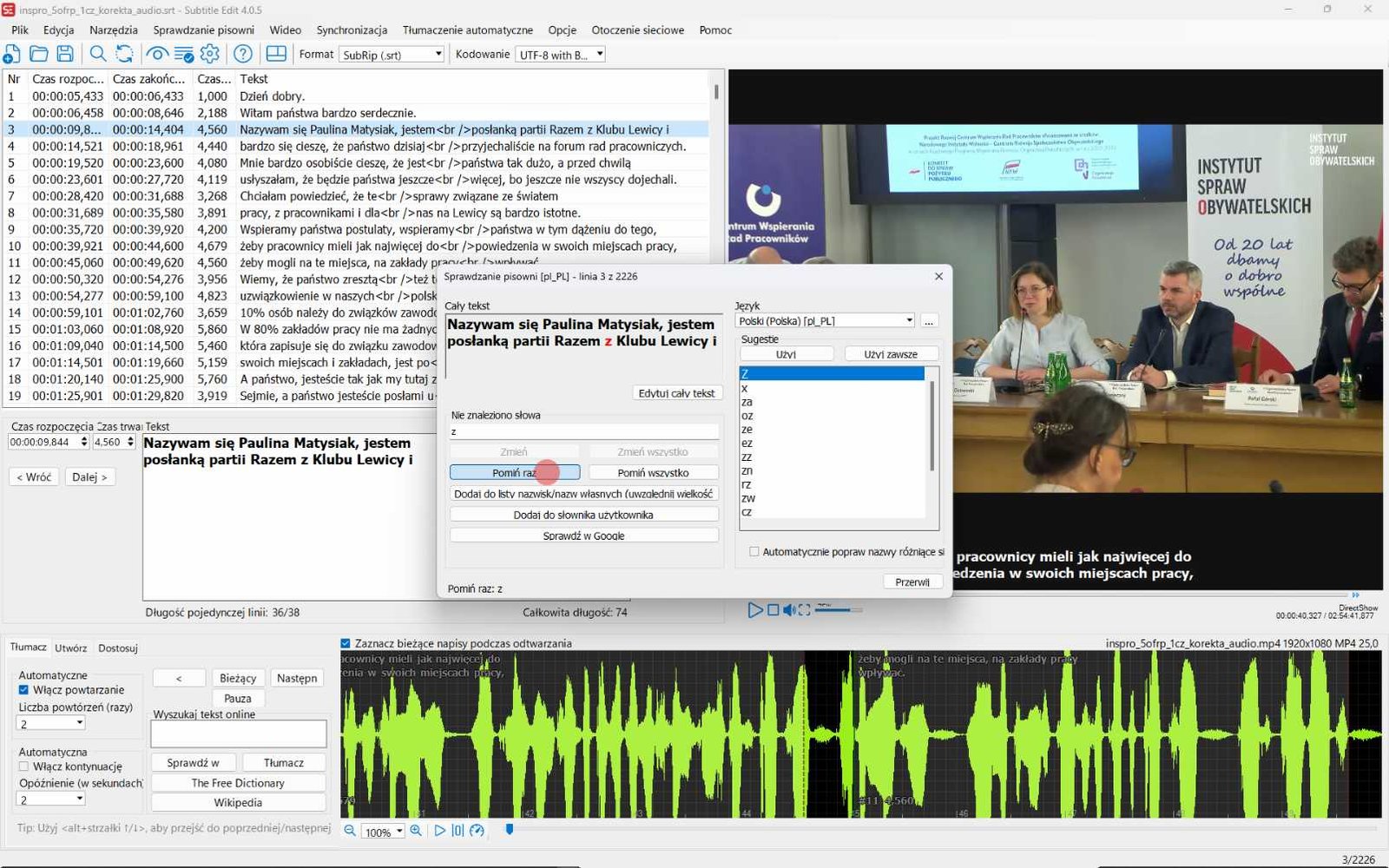Zoom out the waveform
This screenshot has height=868, width=1389.
click(x=350, y=831)
